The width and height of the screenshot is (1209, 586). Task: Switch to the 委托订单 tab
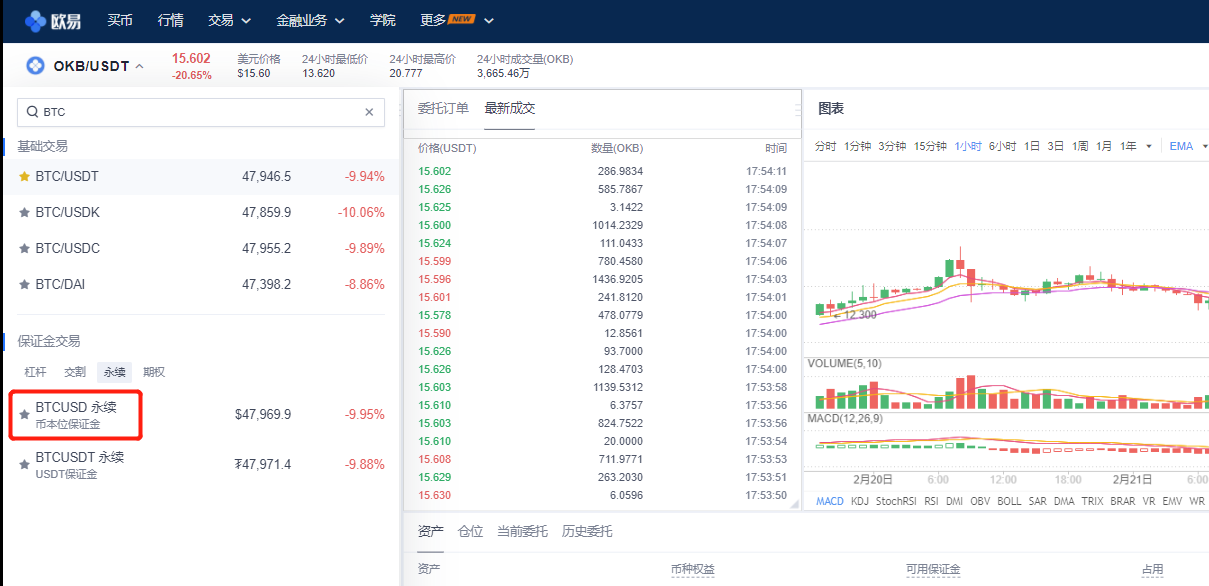[x=443, y=108]
